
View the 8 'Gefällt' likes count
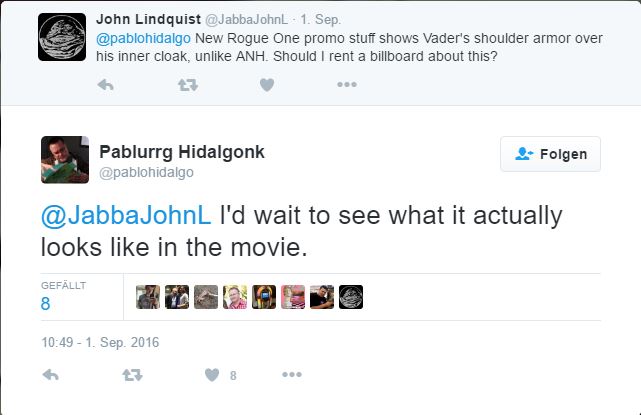coord(46,303)
